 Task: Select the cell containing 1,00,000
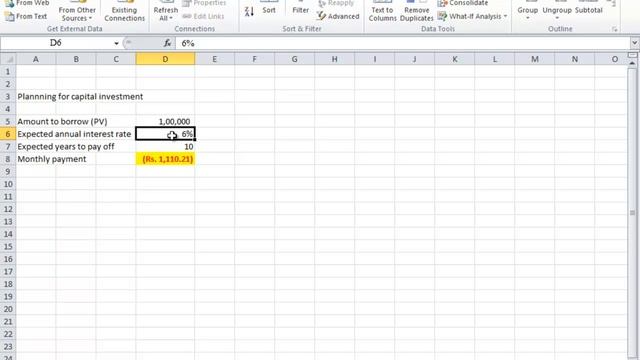pyautogui.click(x=165, y=122)
